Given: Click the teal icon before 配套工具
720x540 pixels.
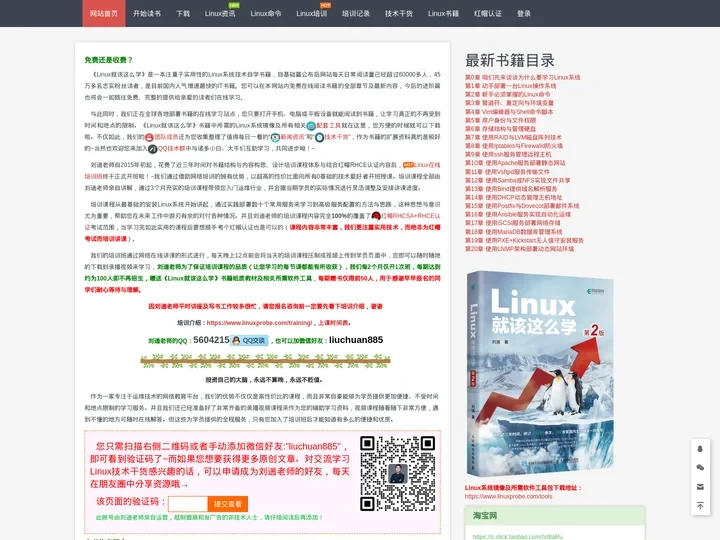Looking at the screenshot, I should [x=311, y=125].
